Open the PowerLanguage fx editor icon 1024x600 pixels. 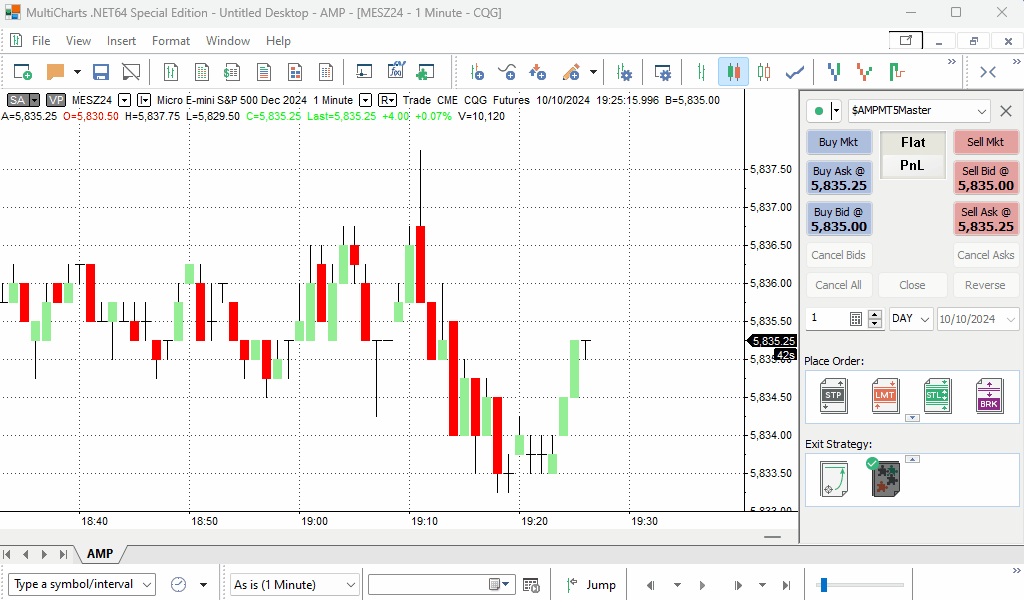tap(396, 71)
